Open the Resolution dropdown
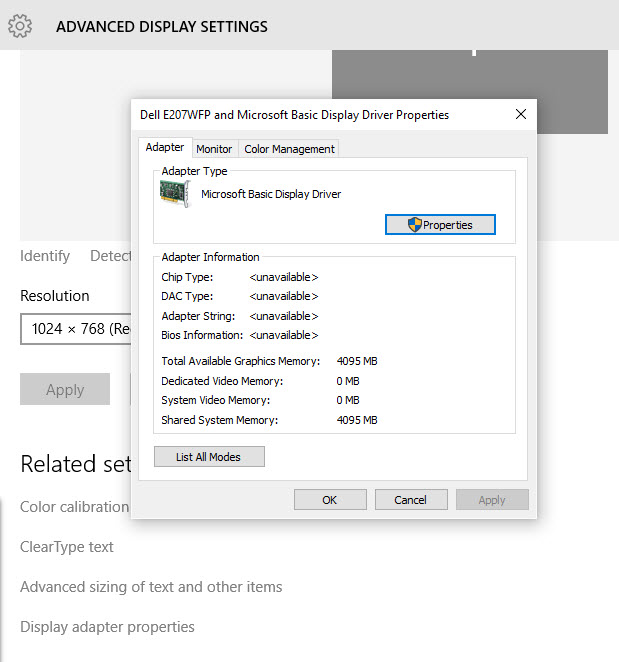The width and height of the screenshot is (619, 662). click(x=76, y=329)
